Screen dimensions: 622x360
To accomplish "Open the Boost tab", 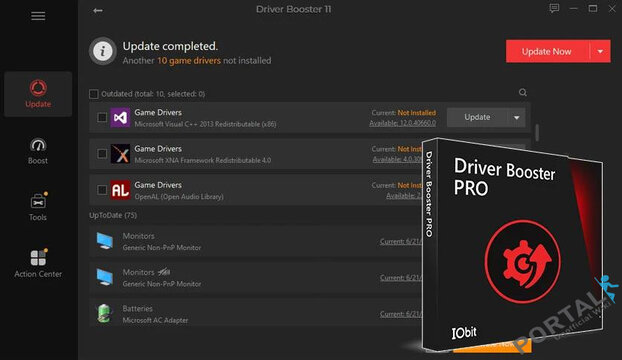I will (38, 151).
